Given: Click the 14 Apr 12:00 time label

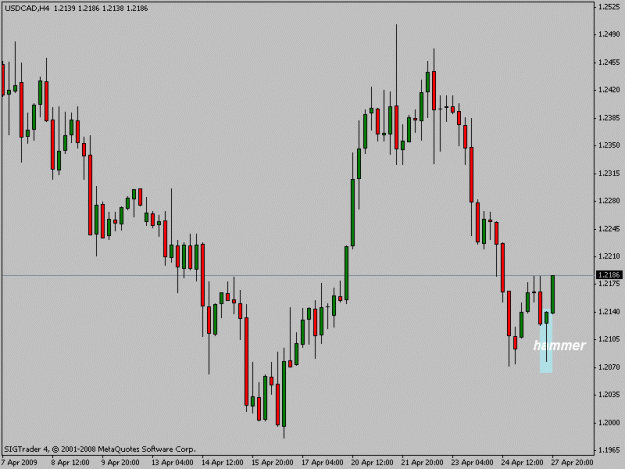Looking at the screenshot, I should [222, 463].
